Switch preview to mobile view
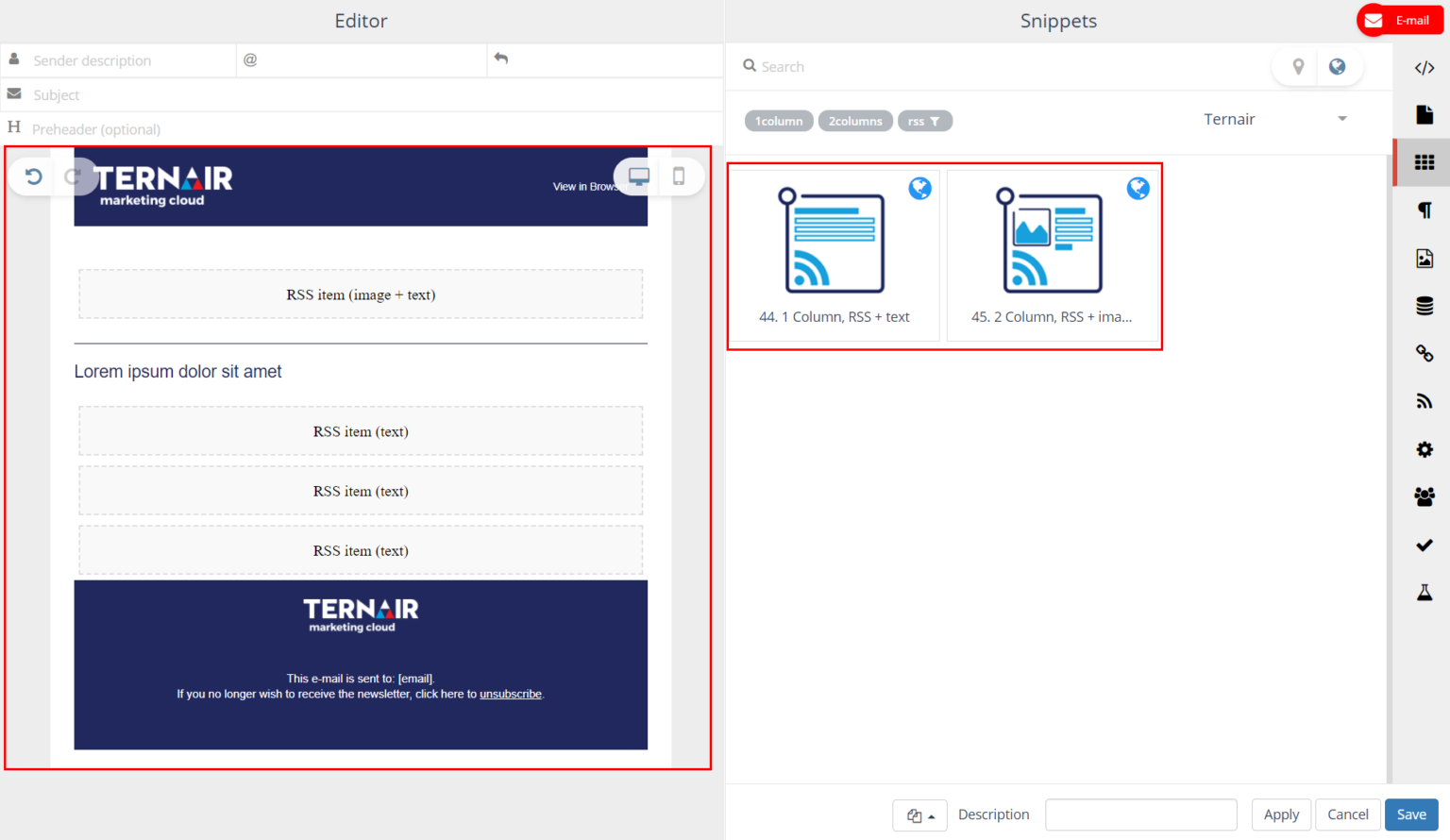This screenshot has height=840, width=1450. point(679,176)
